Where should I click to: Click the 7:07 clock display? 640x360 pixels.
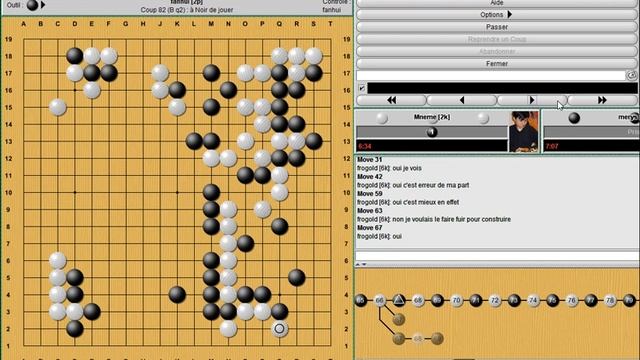coord(552,146)
